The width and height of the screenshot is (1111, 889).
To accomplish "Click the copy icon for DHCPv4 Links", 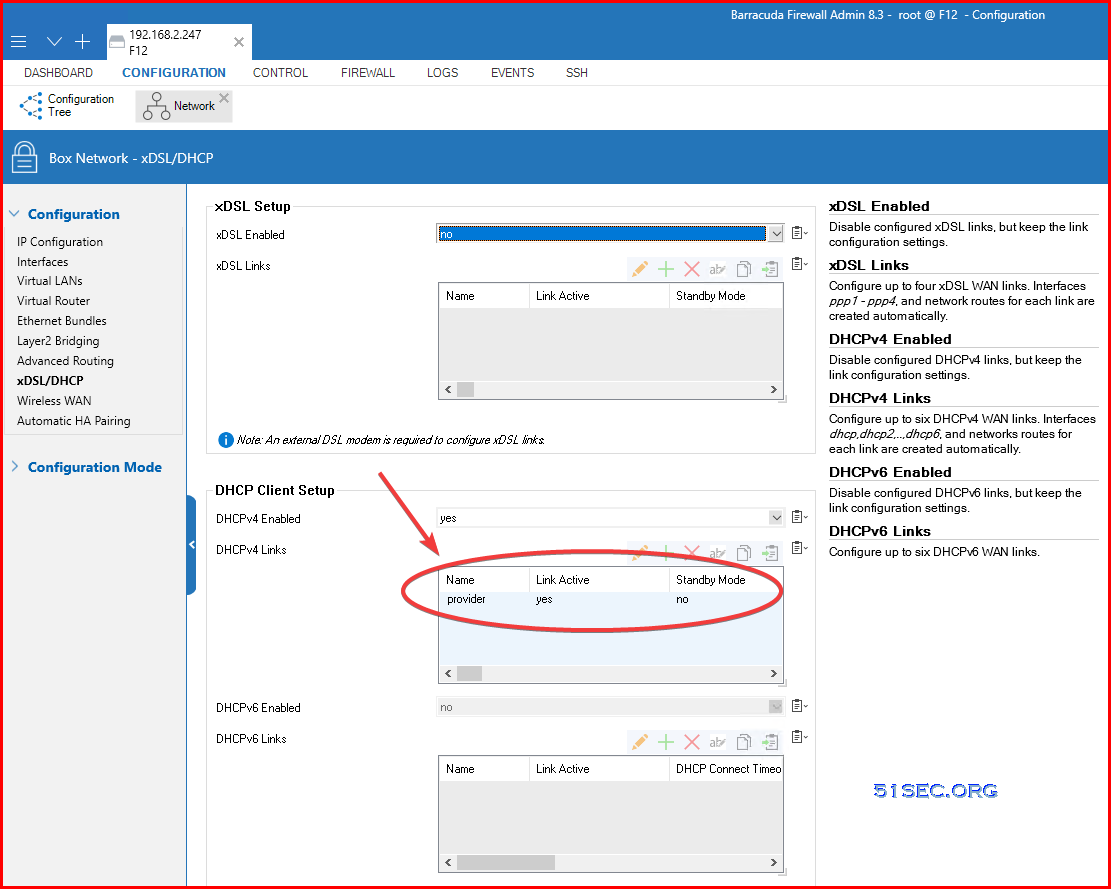I will (743, 553).
